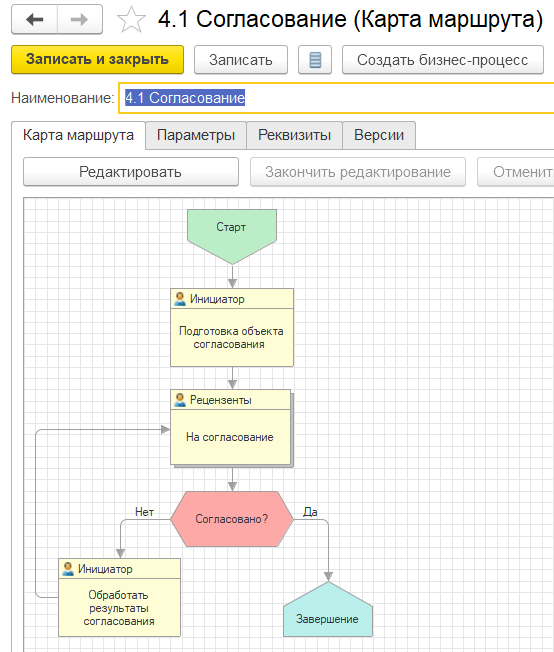Screen dimensions: 554x652
Task: Open the list icon button next to Записать
Action: click(x=315, y=60)
